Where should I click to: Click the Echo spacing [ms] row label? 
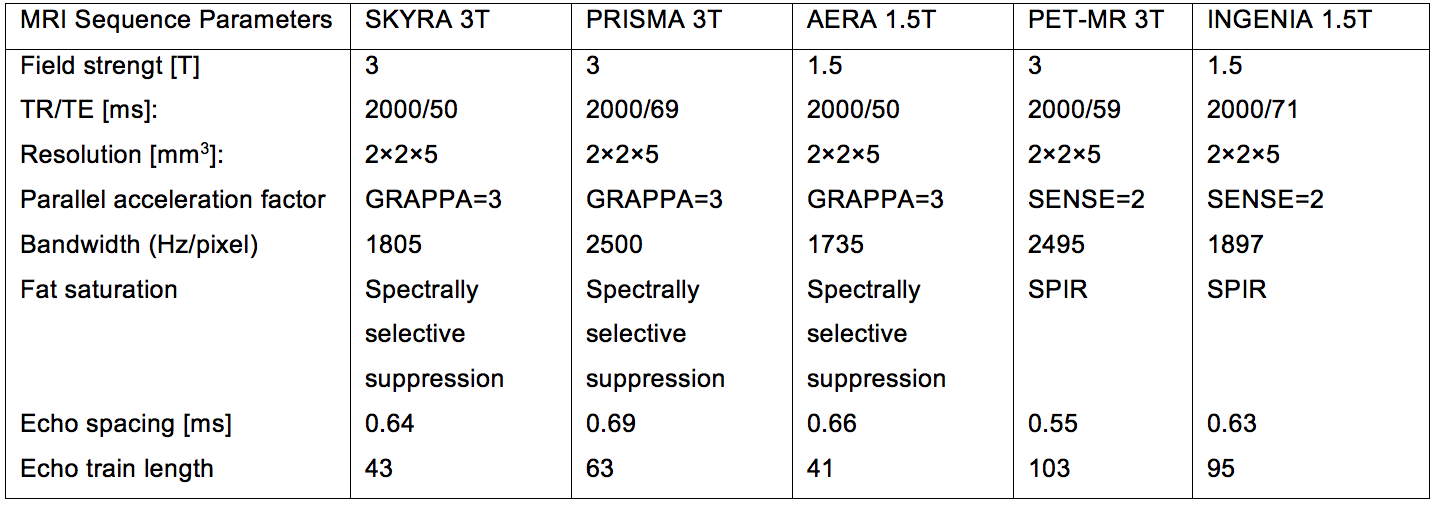(x=126, y=424)
